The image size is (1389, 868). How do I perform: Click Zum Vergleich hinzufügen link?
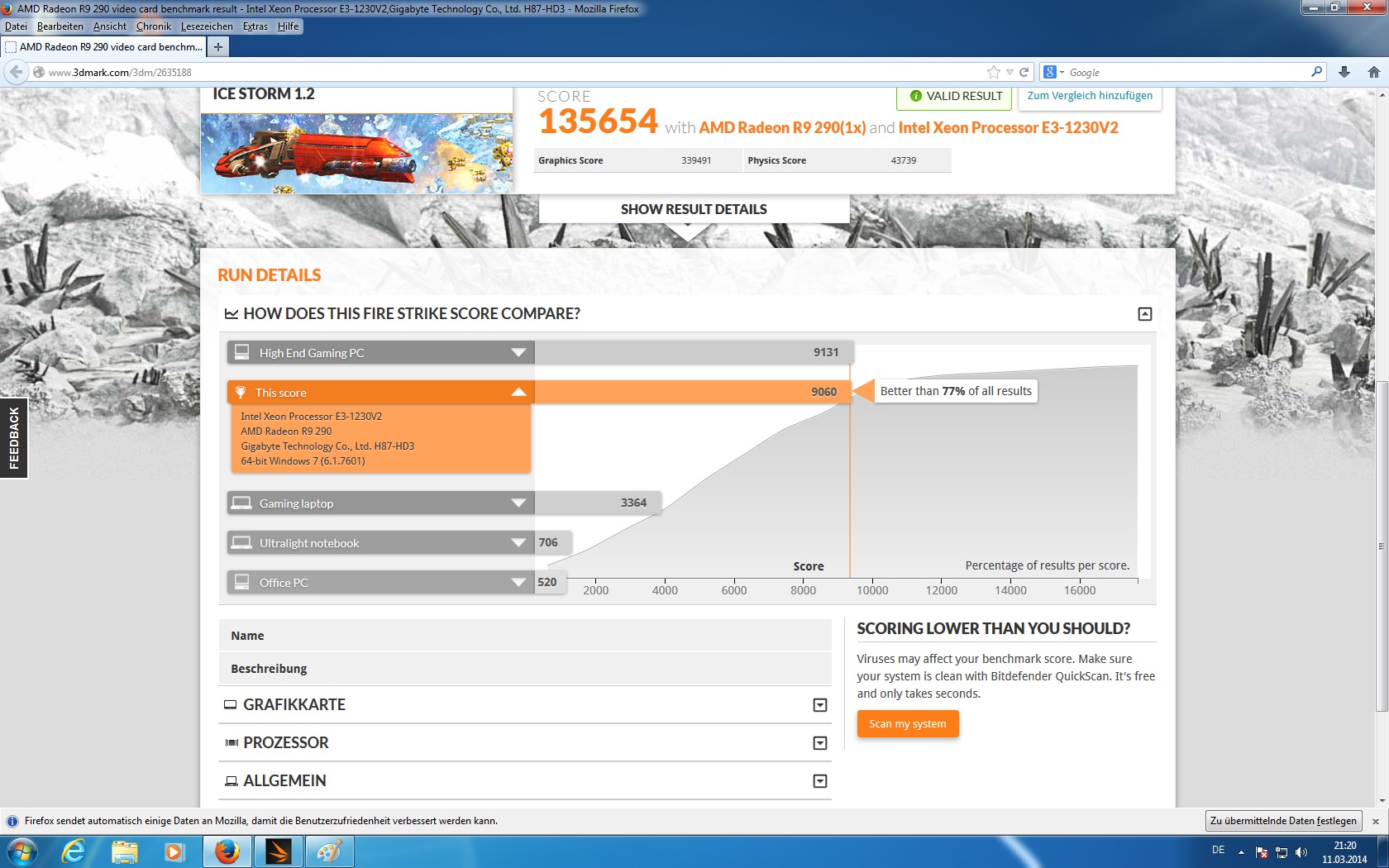pyautogui.click(x=1090, y=96)
